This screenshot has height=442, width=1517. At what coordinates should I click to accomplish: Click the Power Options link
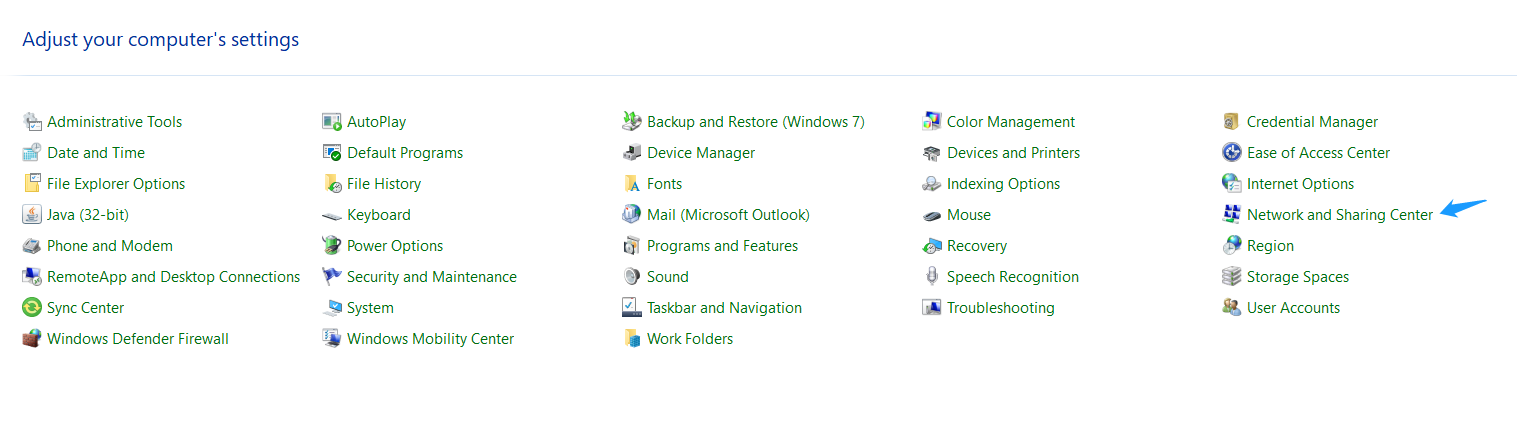coord(395,246)
